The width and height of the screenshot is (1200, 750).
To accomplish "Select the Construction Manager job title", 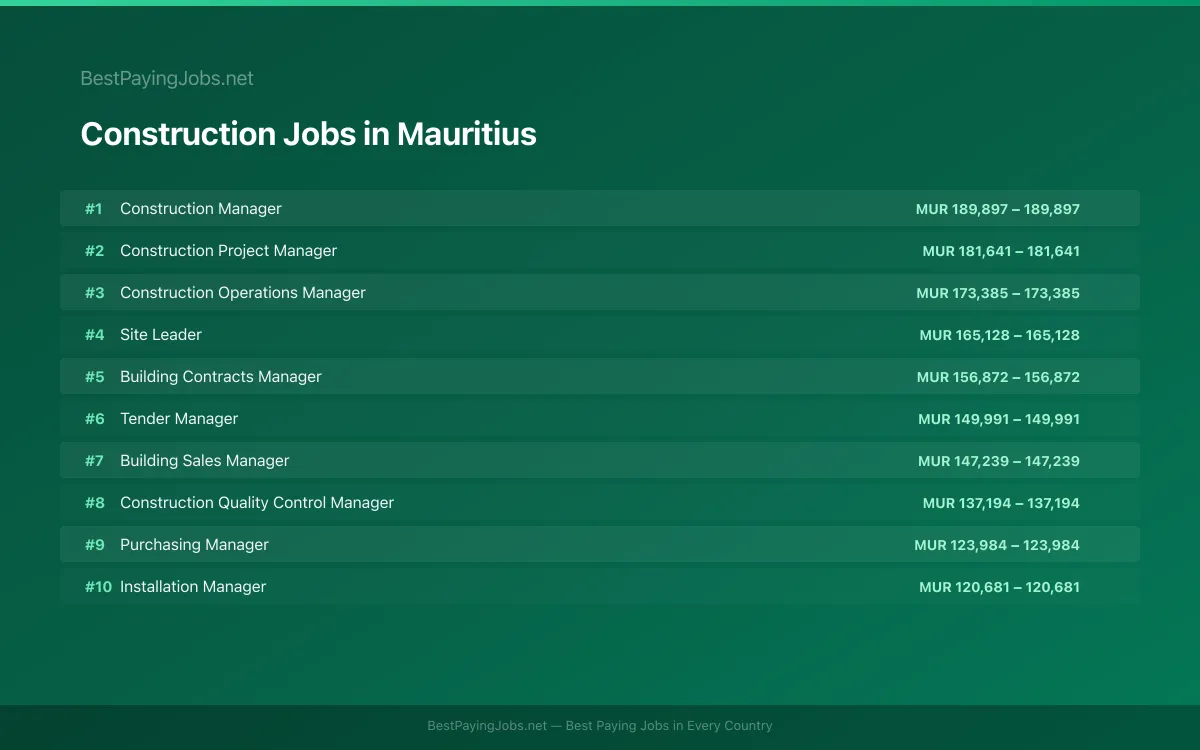I will click(201, 209).
